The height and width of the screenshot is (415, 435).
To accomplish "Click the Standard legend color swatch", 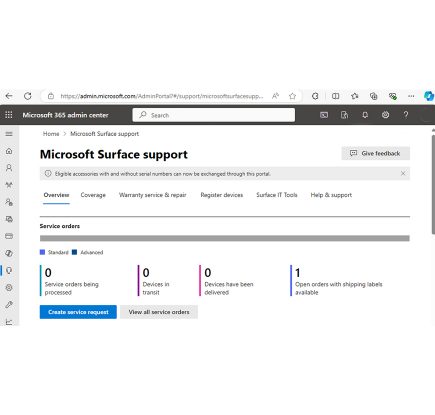I will click(42, 252).
